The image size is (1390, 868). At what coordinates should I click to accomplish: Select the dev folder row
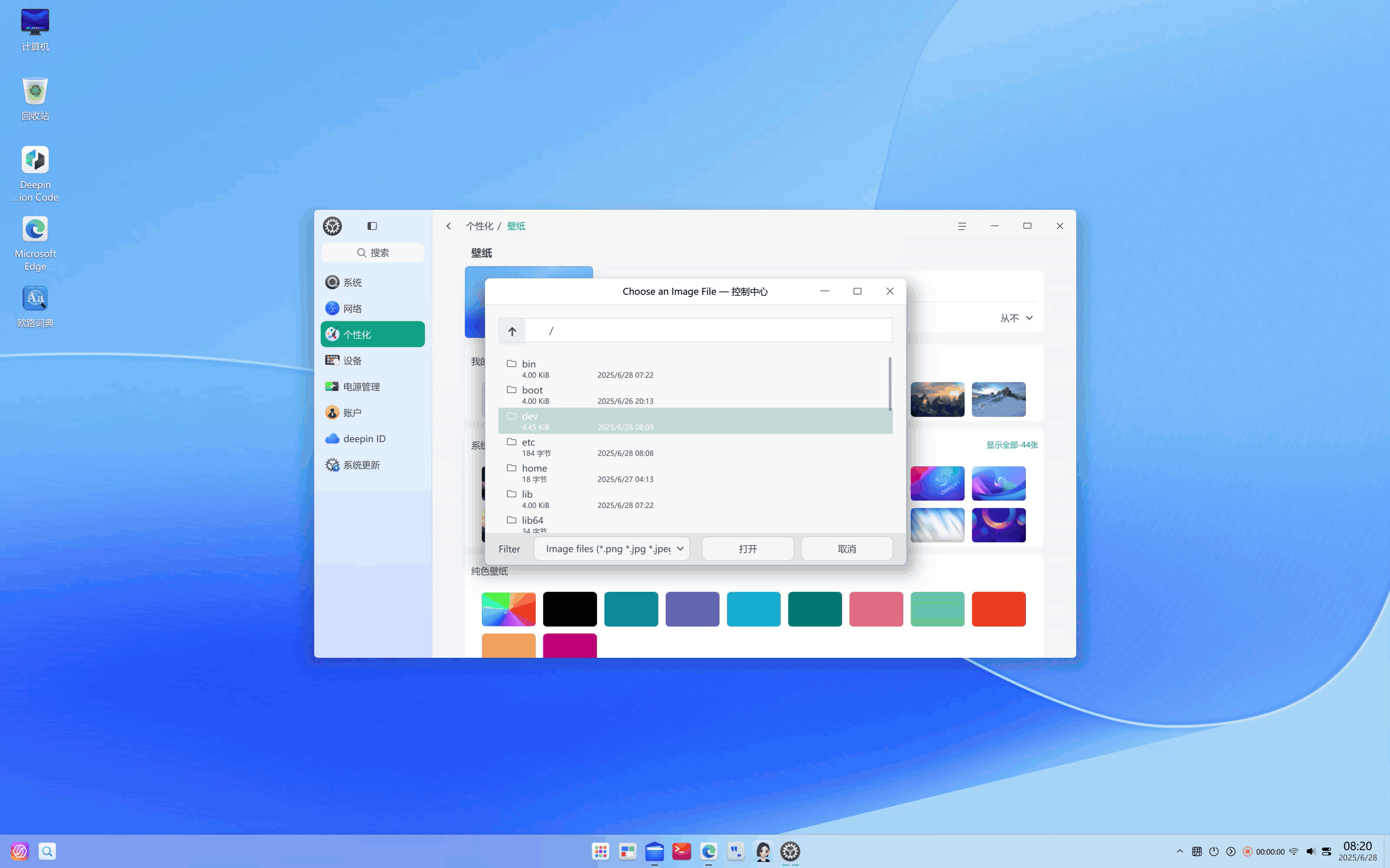click(695, 421)
